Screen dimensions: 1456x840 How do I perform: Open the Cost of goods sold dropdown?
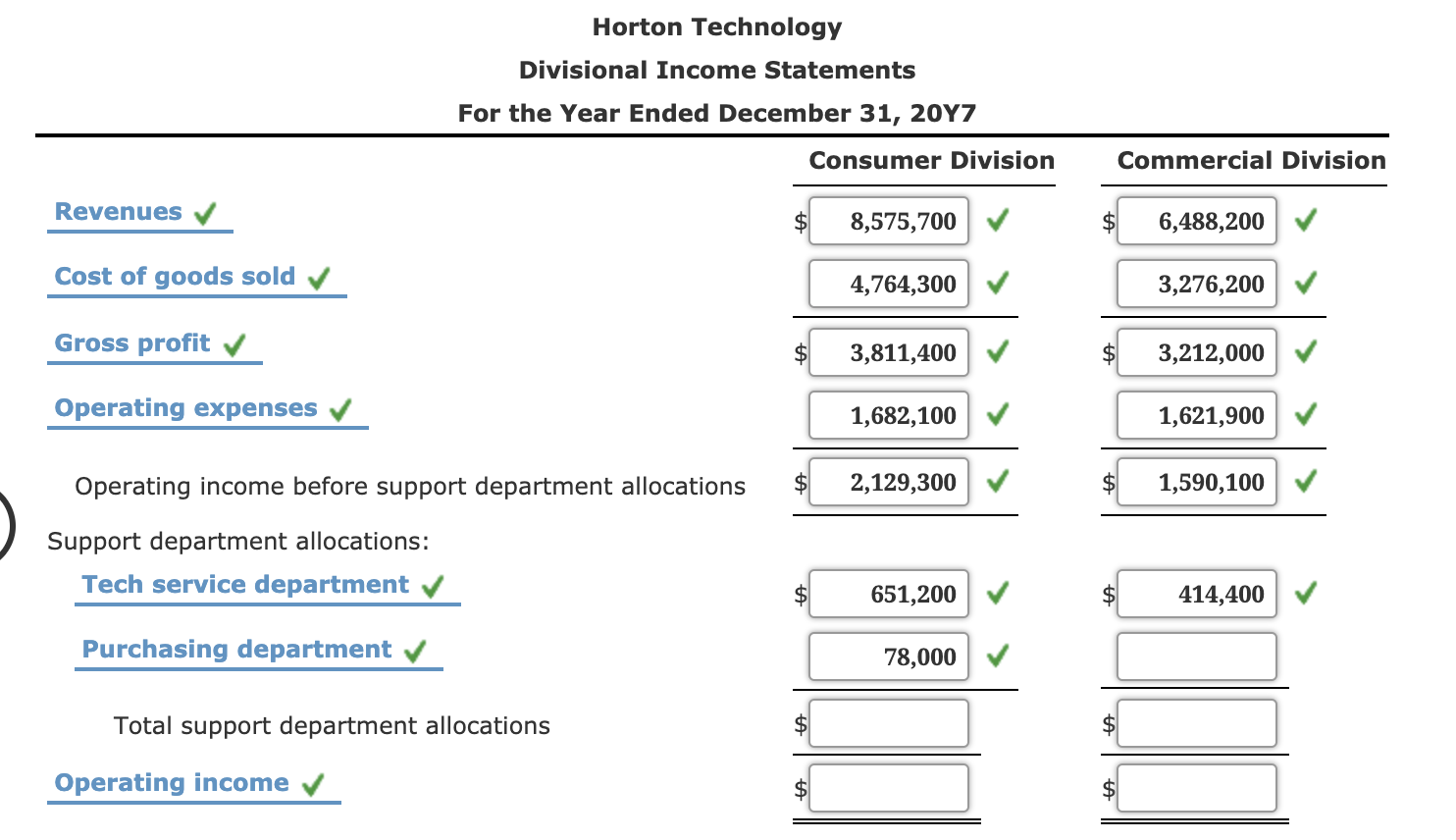click(175, 277)
